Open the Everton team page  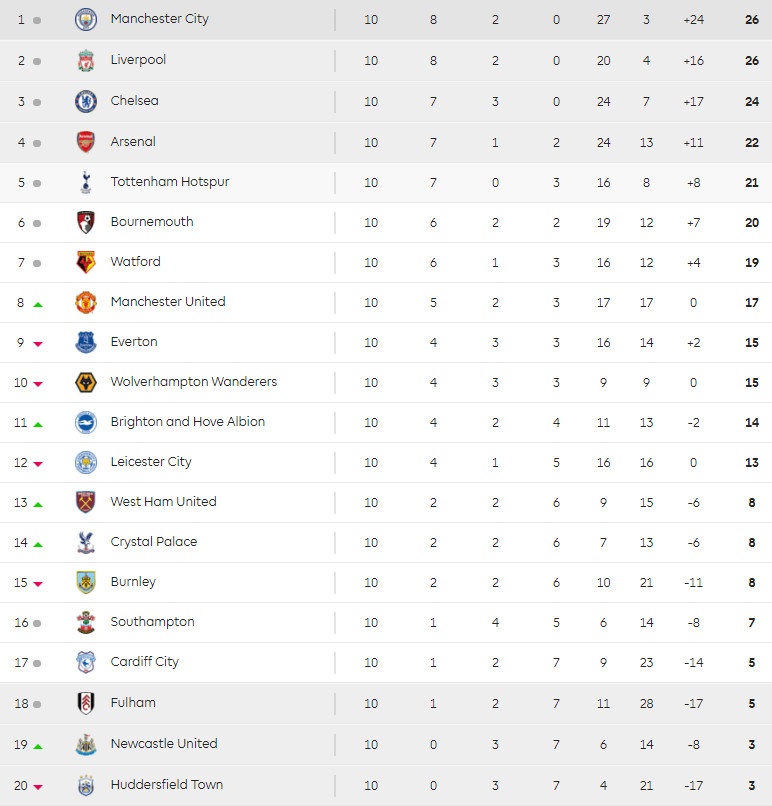tap(134, 342)
